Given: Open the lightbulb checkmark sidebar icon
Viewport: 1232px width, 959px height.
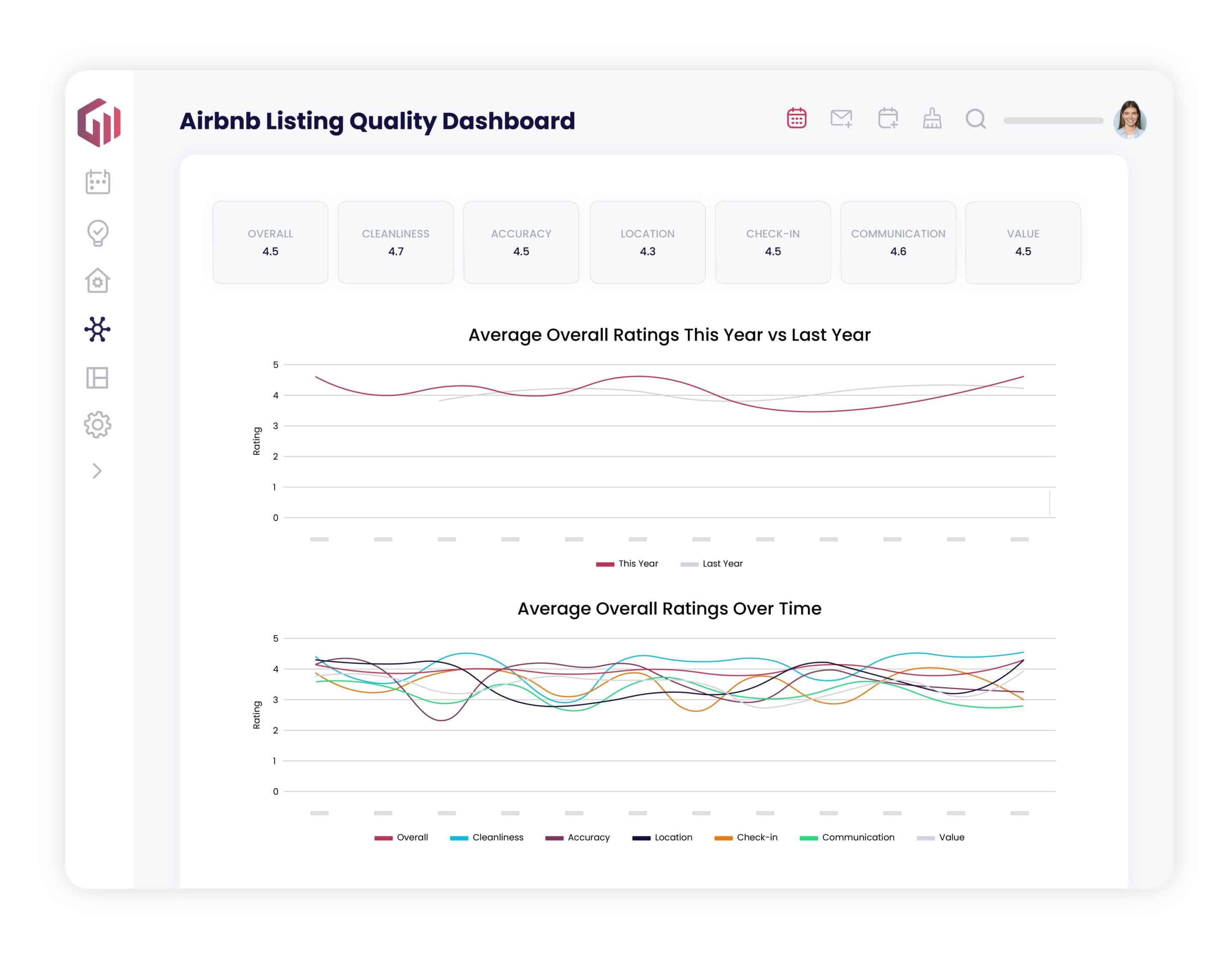Looking at the screenshot, I should (98, 232).
